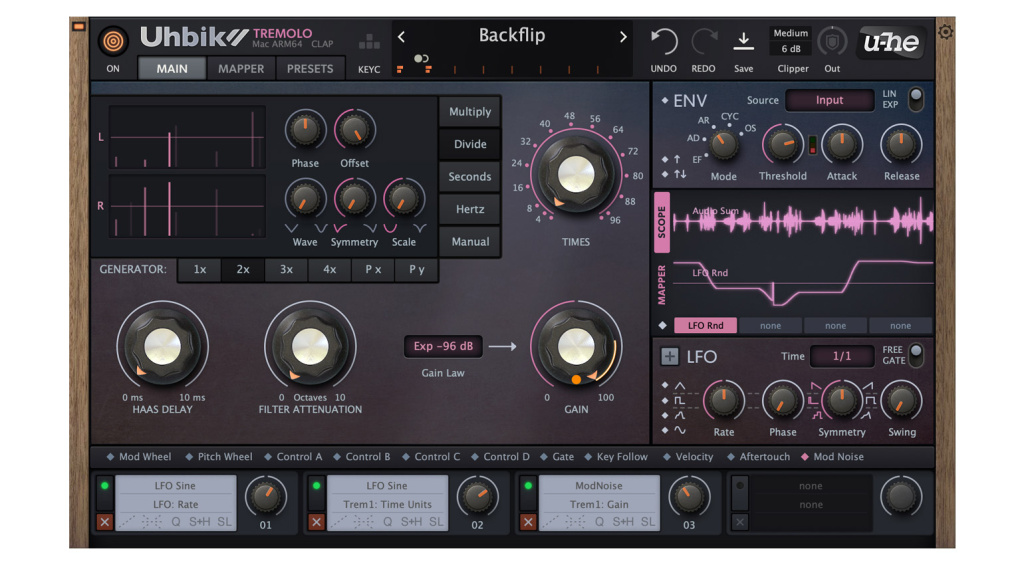Image resolution: width=1024 pixels, height=565 pixels.
Task: Click the Undo arrow icon
Action: [x=663, y=41]
